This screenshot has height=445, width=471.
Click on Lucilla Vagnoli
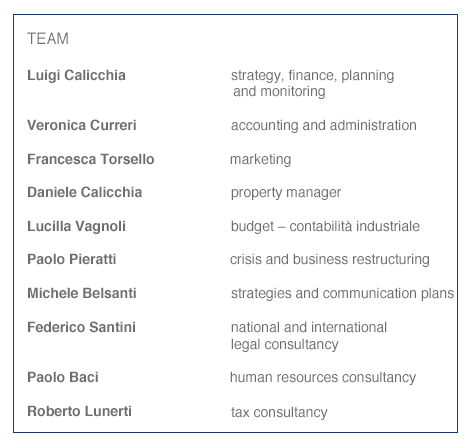tap(76, 227)
